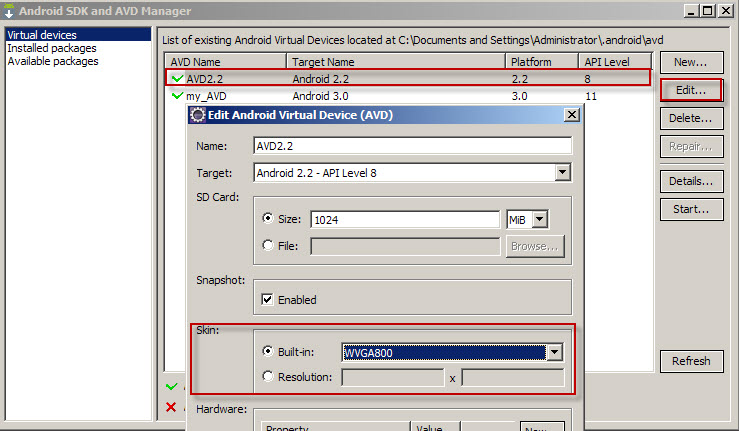Select the my_AVD row name
739x431 pixels.
coord(206,96)
